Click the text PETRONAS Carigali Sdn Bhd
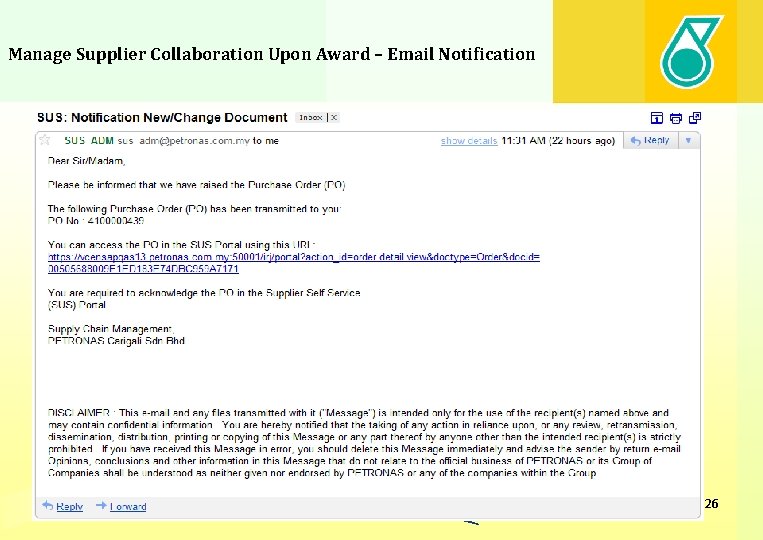763x540 pixels. pyautogui.click(x=116, y=341)
